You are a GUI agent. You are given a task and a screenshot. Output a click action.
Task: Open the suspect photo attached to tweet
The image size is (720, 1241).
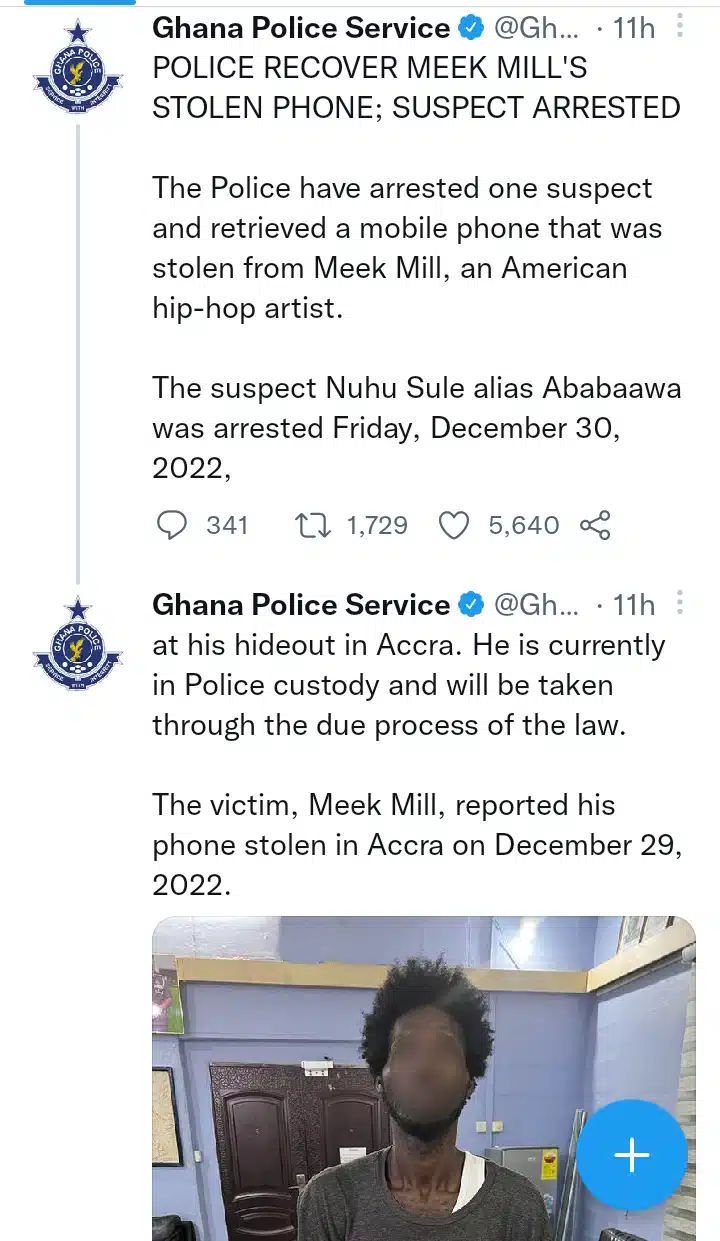coord(423,1078)
